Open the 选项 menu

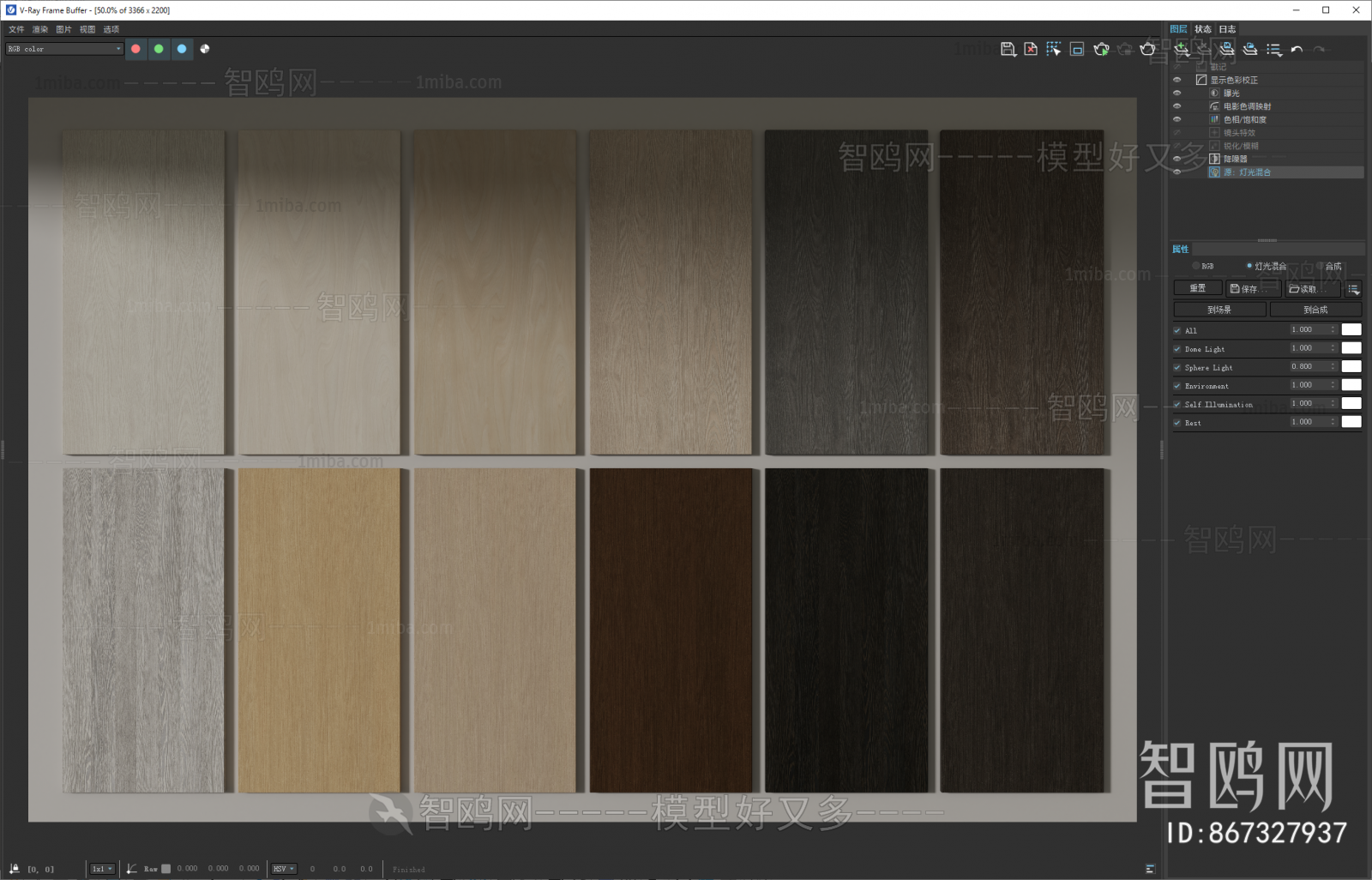111,29
